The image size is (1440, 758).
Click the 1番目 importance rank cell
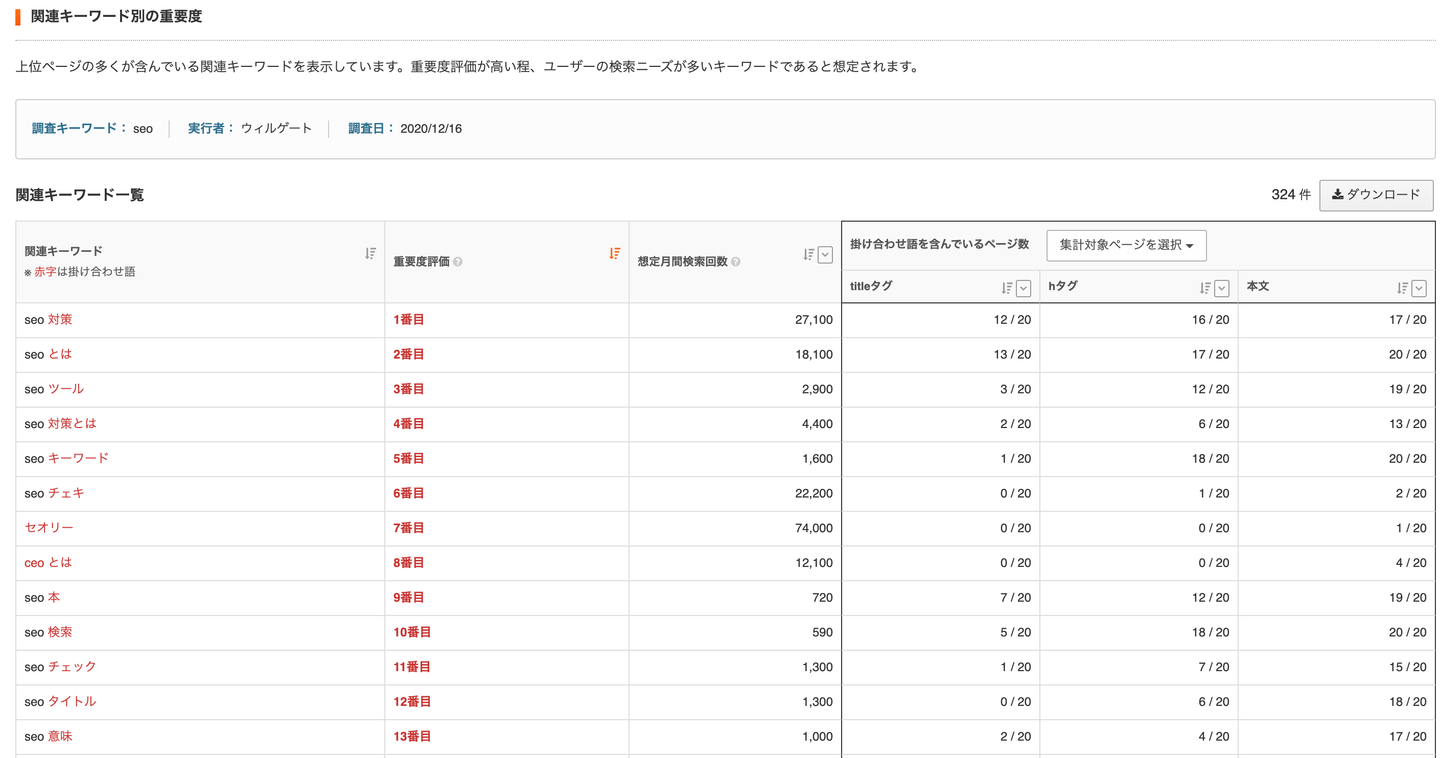[x=409, y=320]
